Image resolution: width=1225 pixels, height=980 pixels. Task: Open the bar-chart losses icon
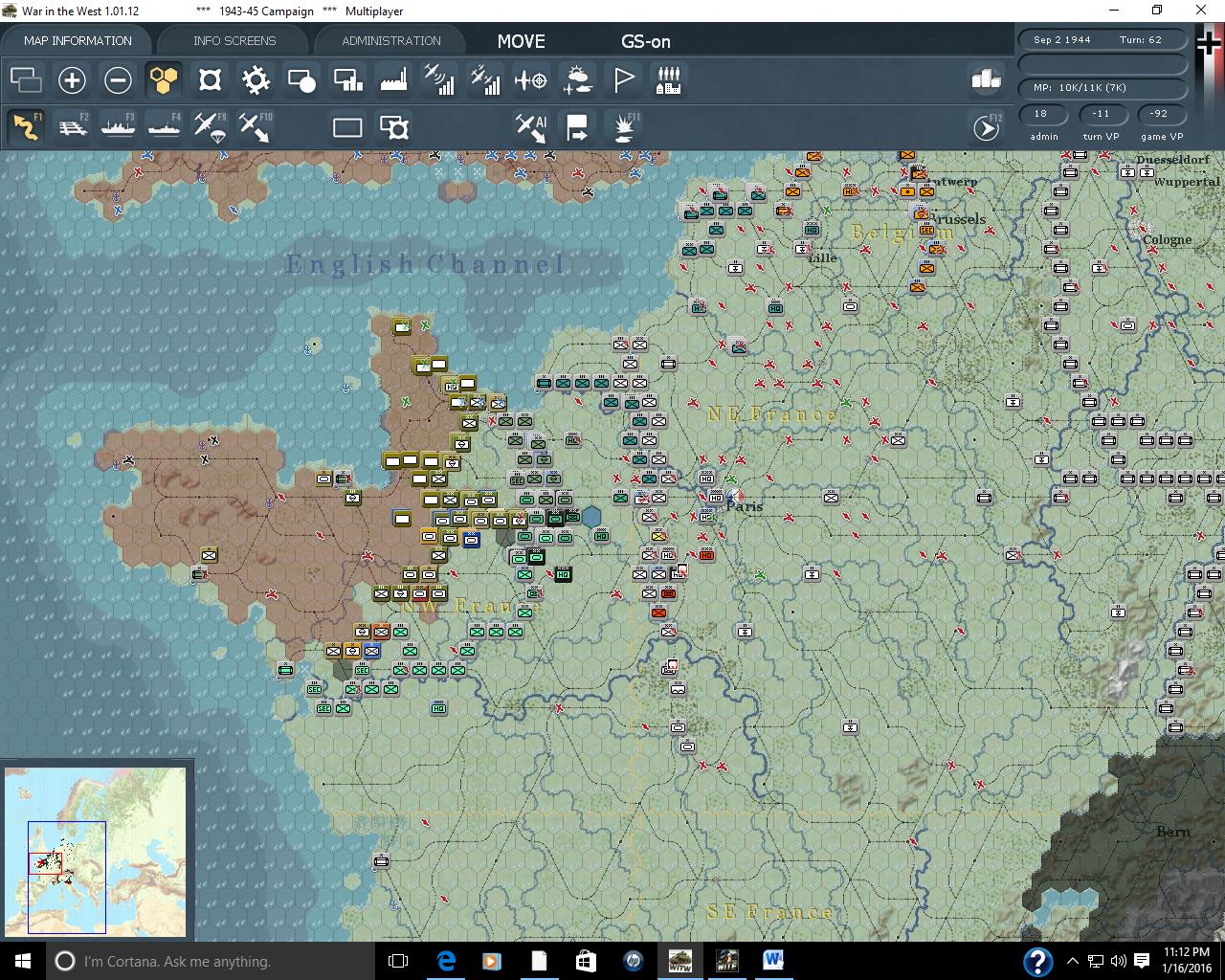point(986,79)
